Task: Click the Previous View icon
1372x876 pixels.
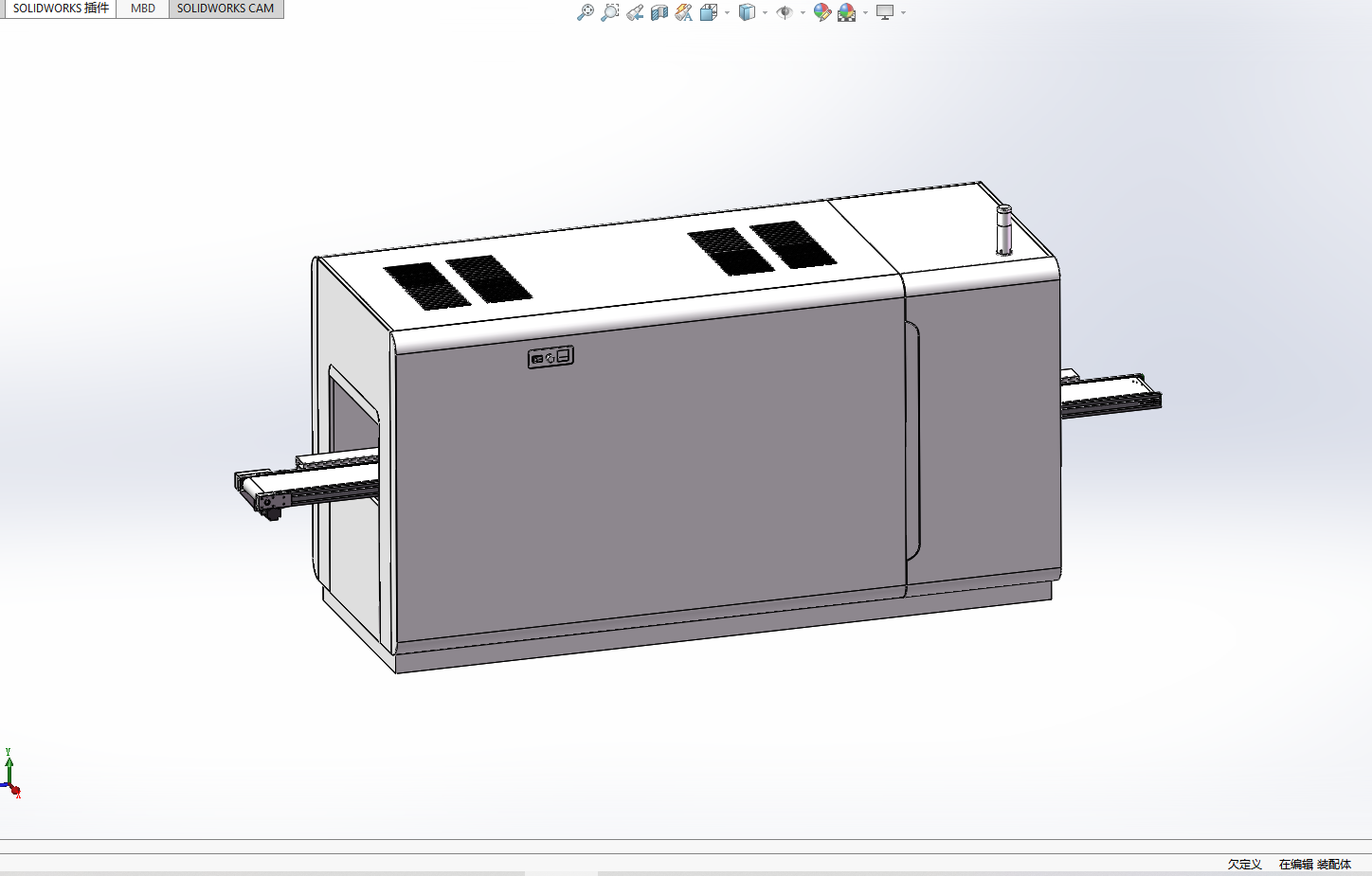Action: pos(635,12)
